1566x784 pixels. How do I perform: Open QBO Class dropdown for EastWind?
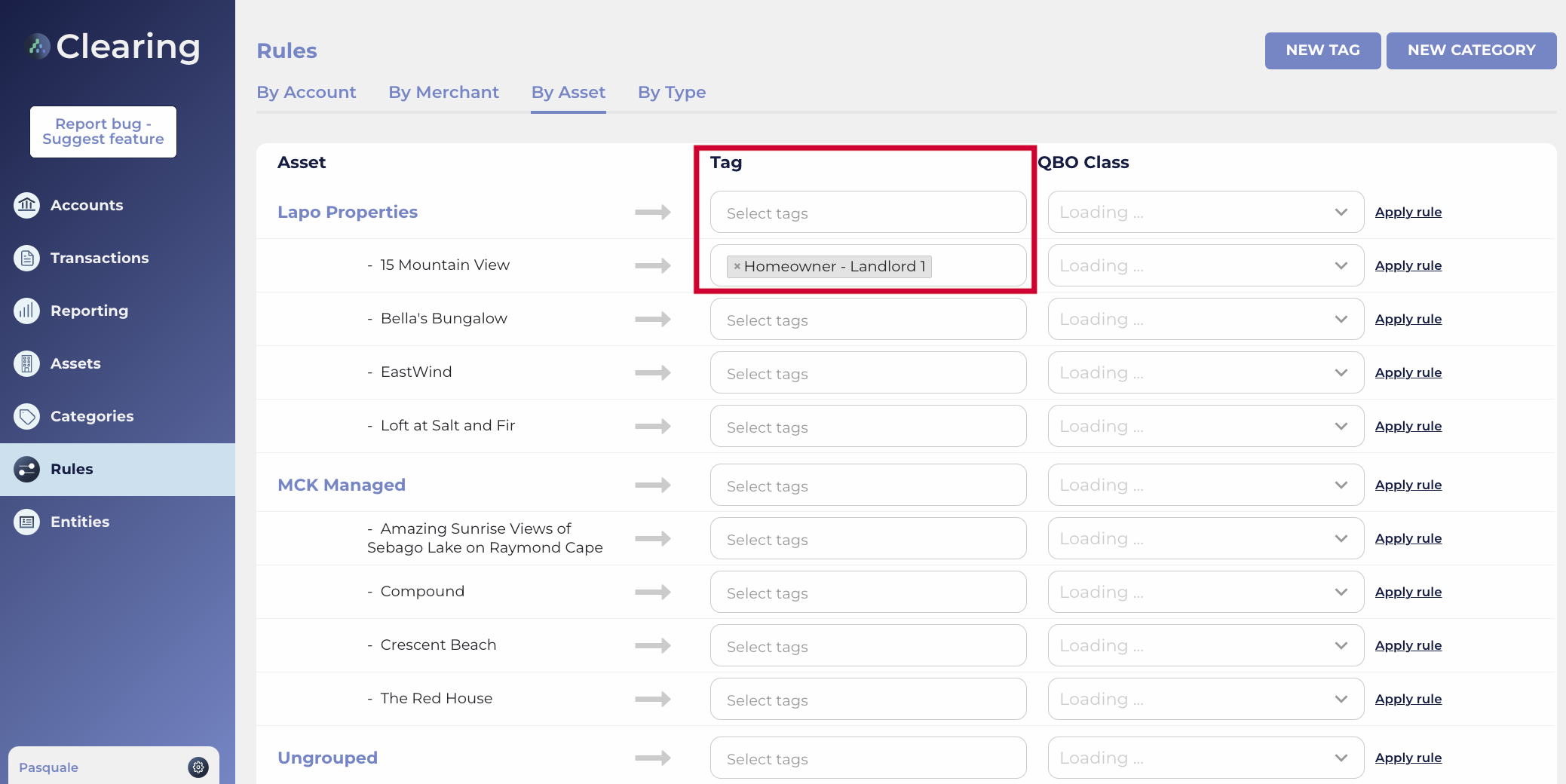(x=1206, y=372)
